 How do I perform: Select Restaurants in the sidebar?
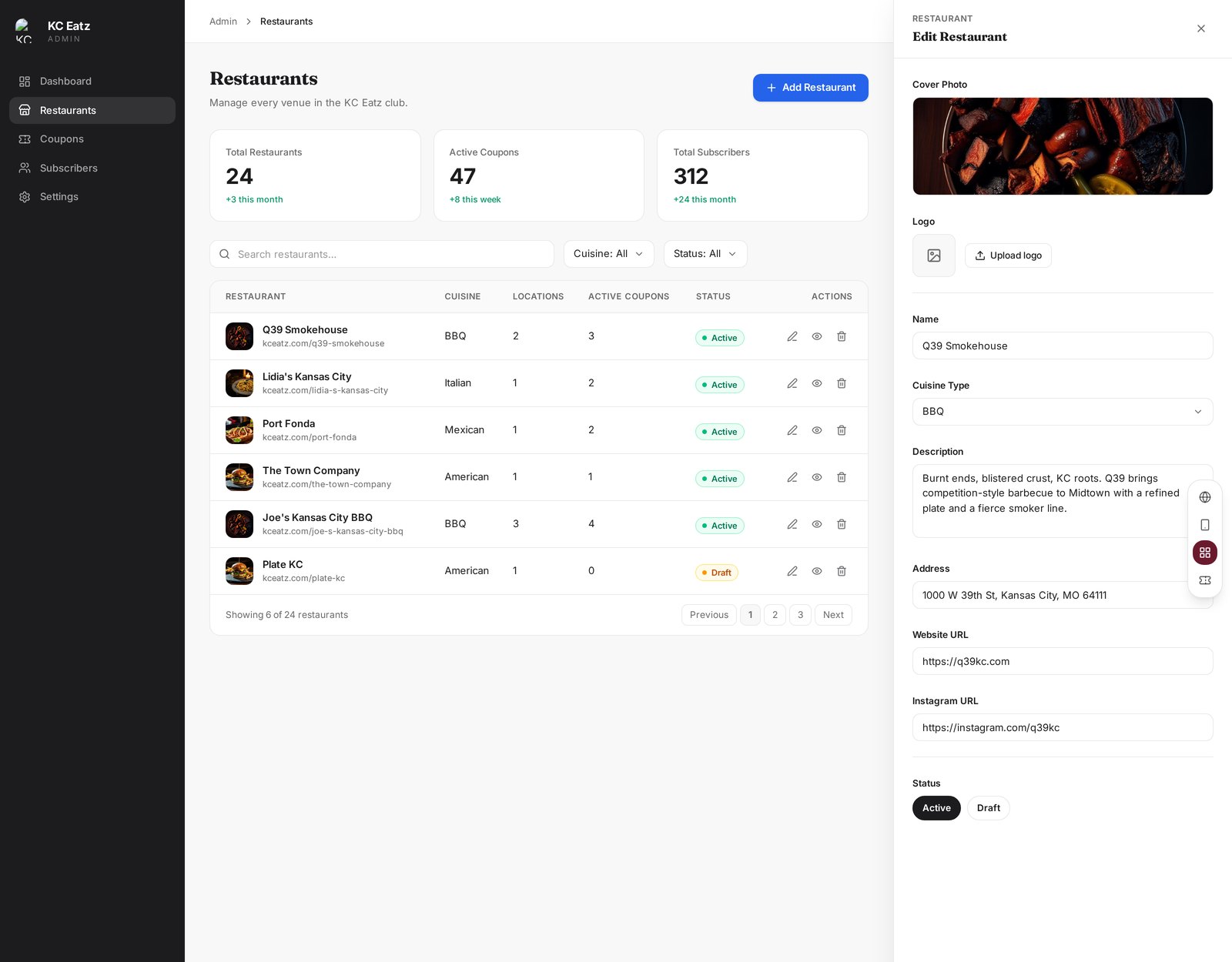(92, 110)
